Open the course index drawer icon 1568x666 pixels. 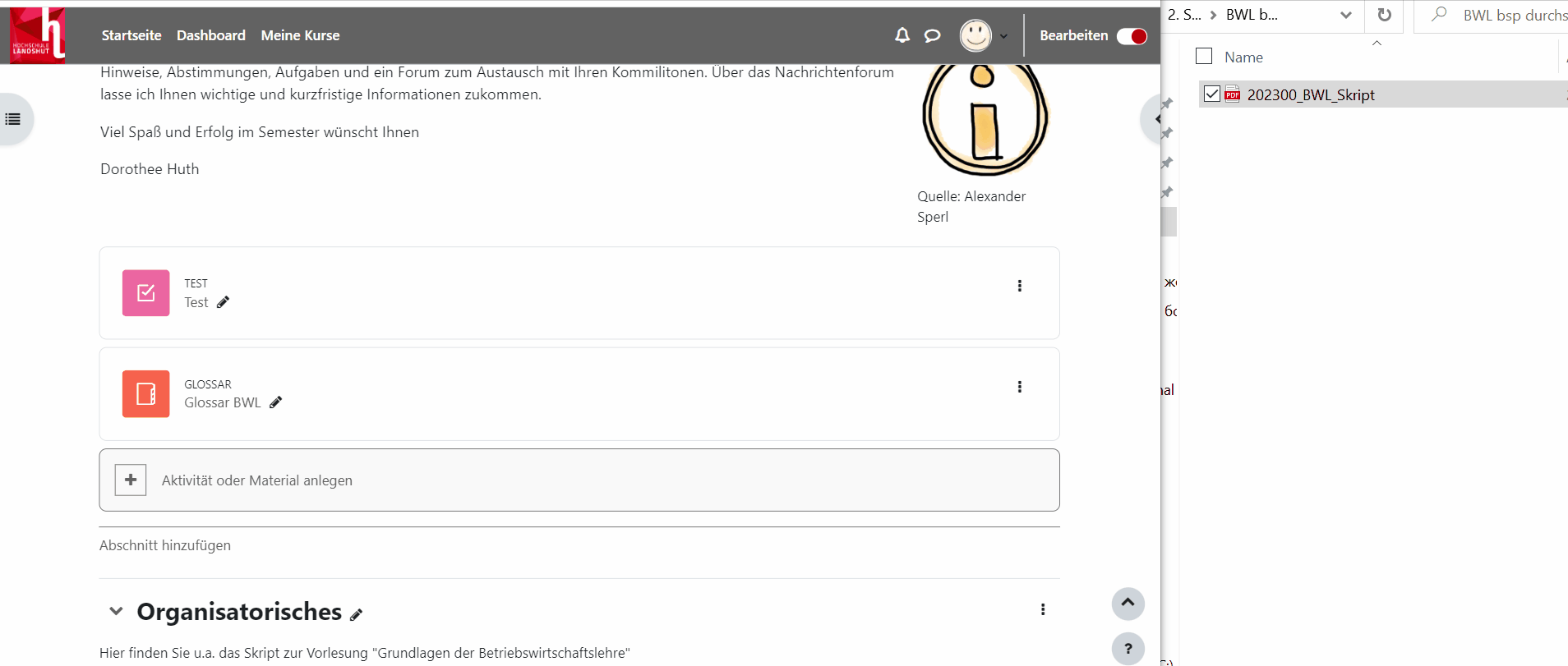point(13,119)
